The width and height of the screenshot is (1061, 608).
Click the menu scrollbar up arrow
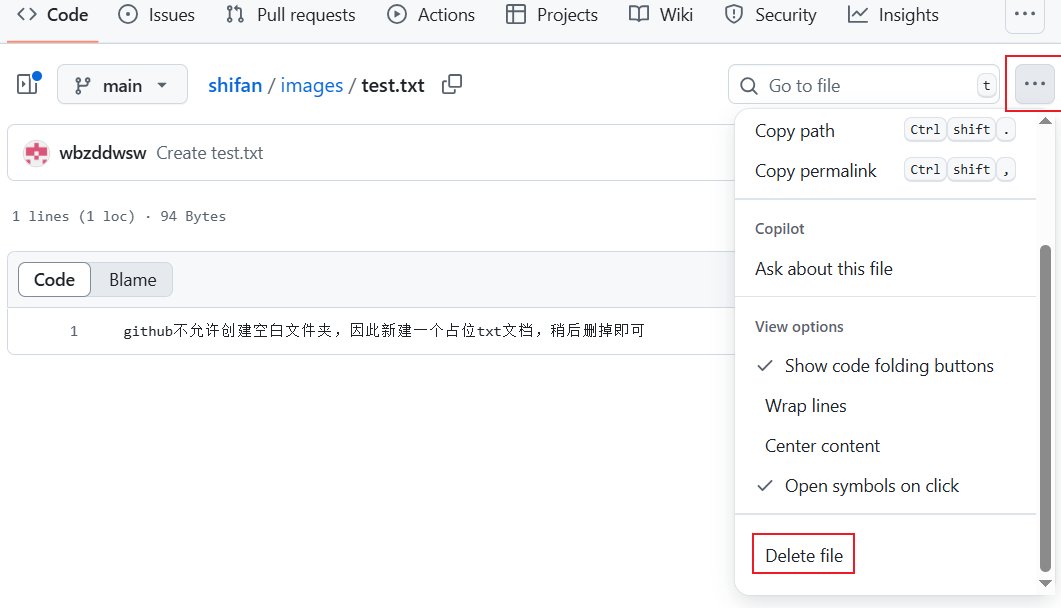(1045, 121)
